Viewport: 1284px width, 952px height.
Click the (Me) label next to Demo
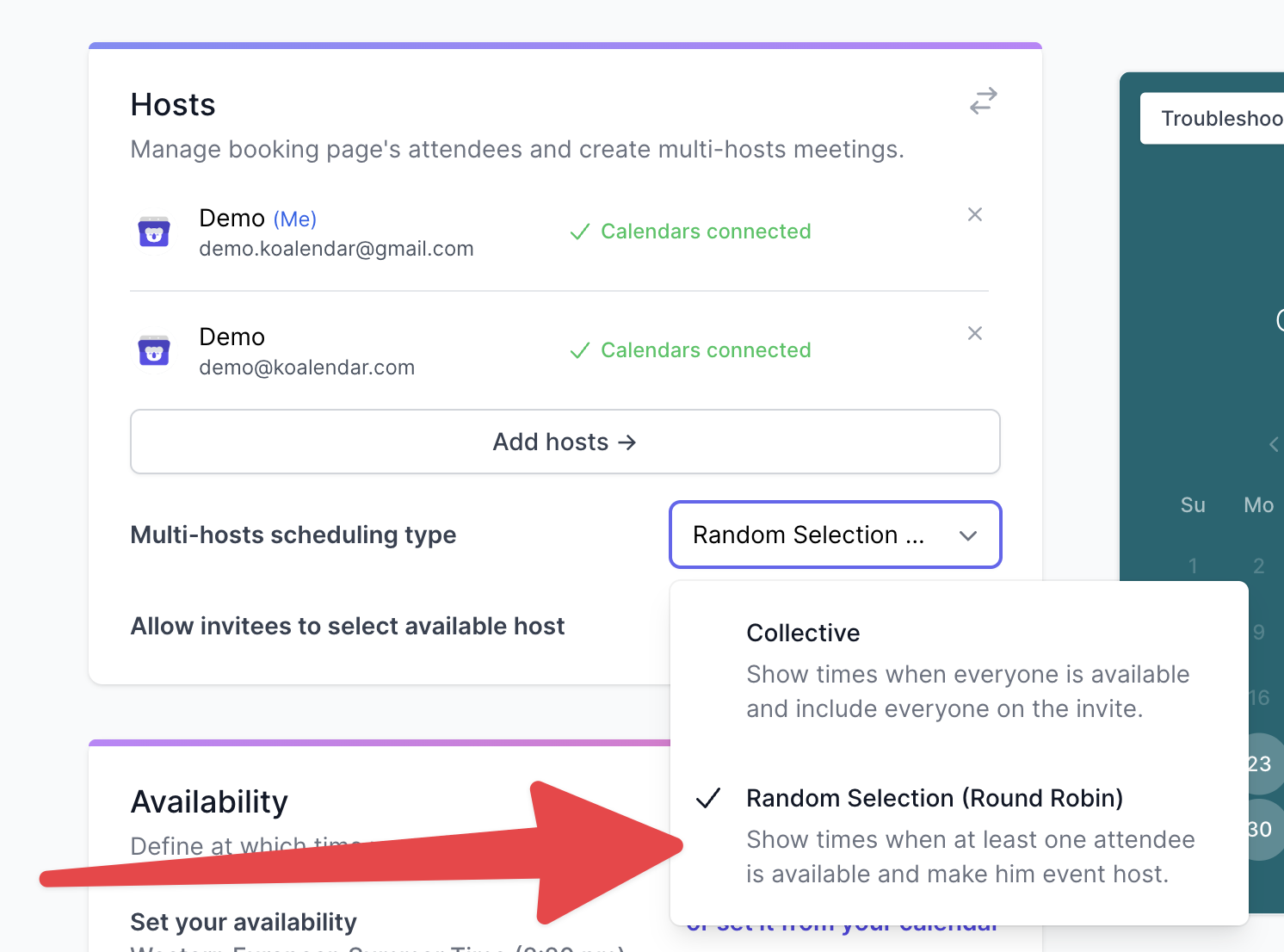pyautogui.click(x=295, y=219)
